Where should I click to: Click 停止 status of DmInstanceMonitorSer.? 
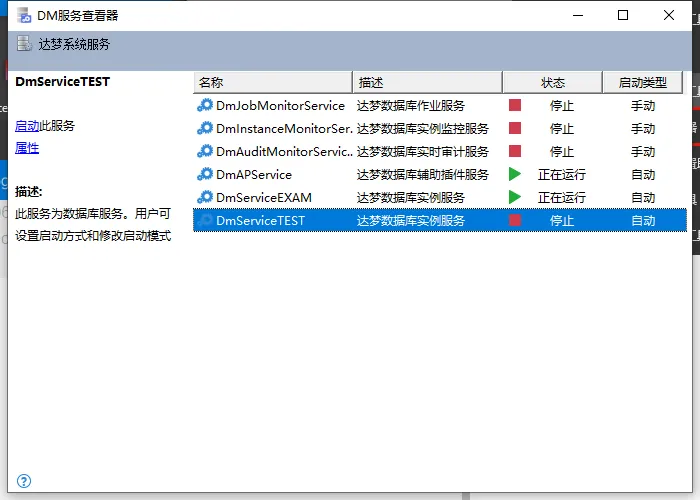[562, 129]
